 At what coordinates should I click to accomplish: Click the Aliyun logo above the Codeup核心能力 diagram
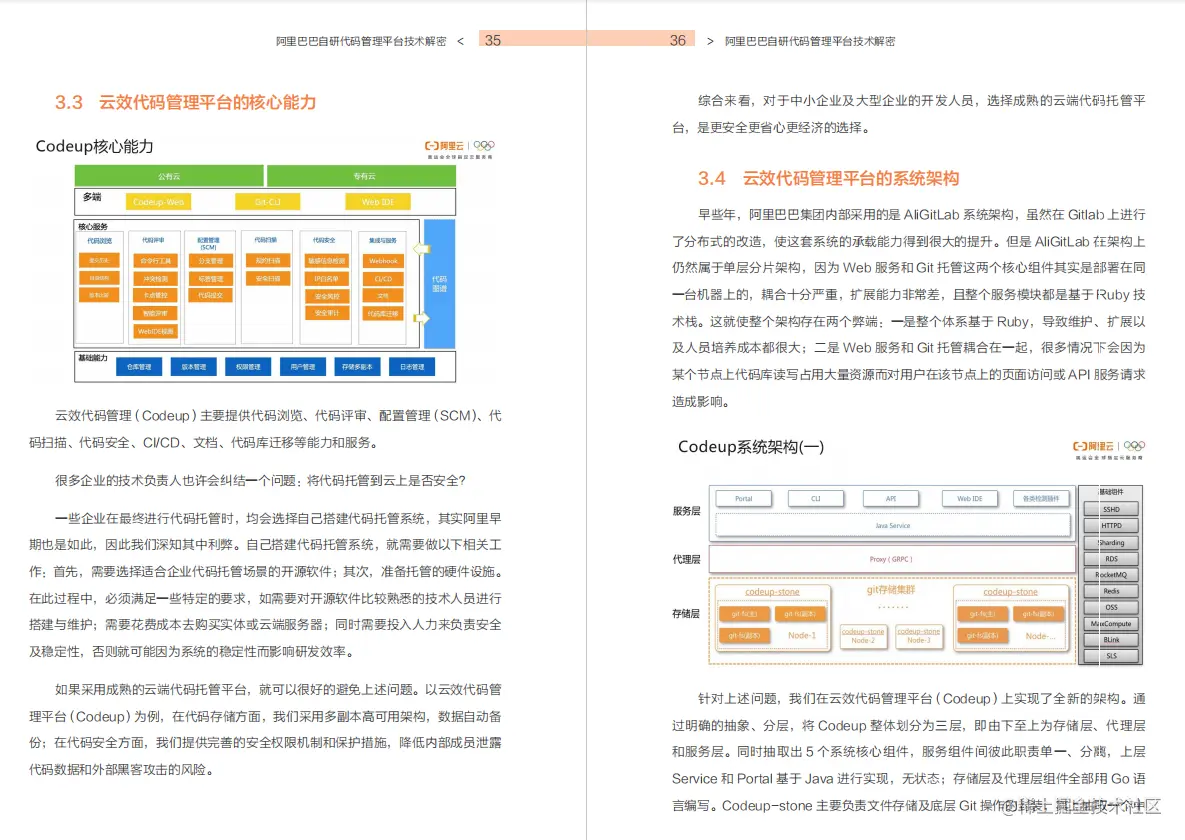click(459, 148)
